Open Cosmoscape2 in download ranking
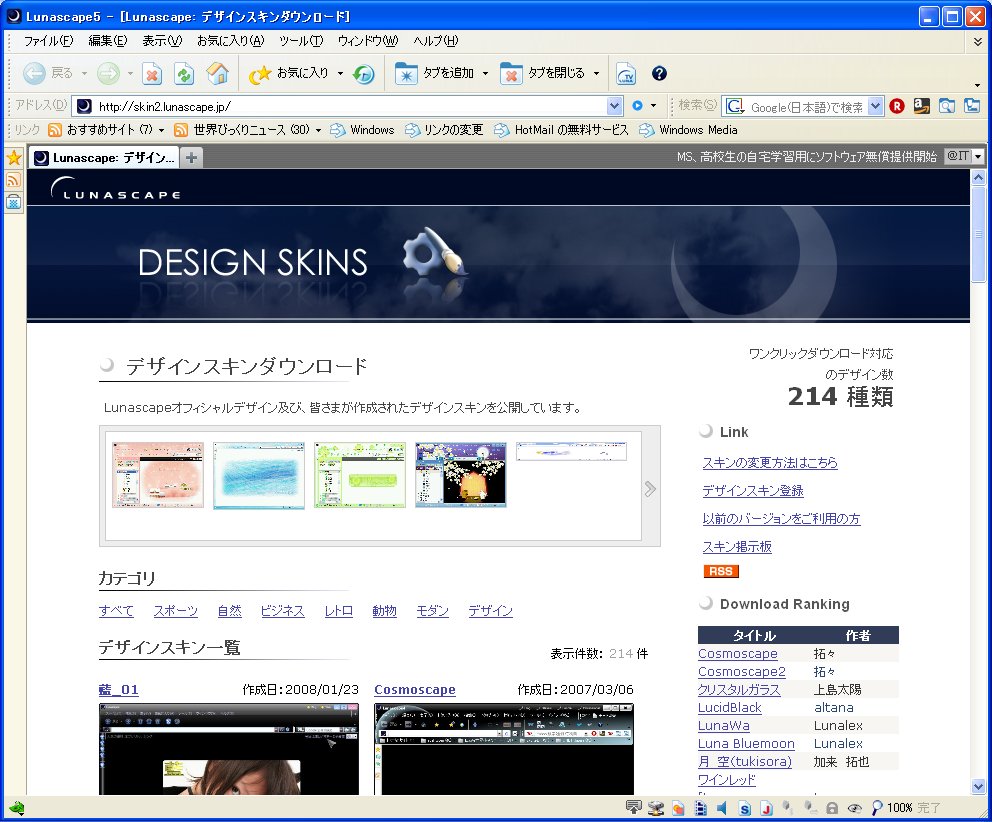The image size is (992, 822). [x=741, y=672]
